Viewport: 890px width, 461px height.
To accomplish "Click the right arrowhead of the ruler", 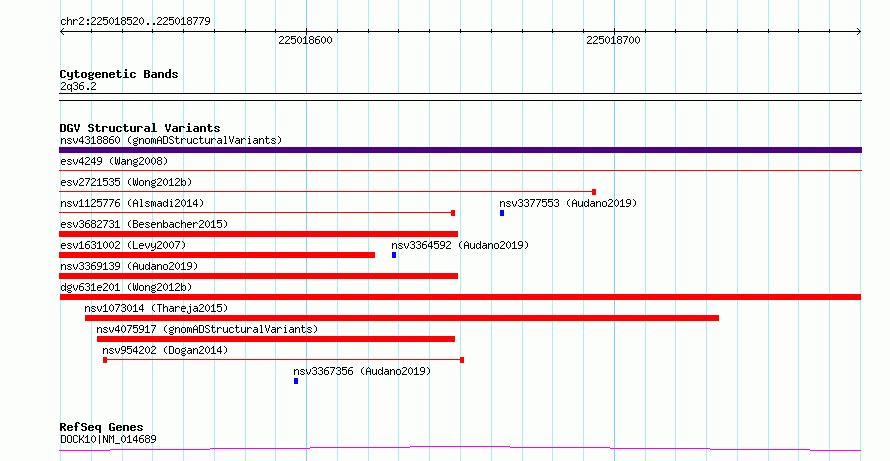I will coord(859,32).
